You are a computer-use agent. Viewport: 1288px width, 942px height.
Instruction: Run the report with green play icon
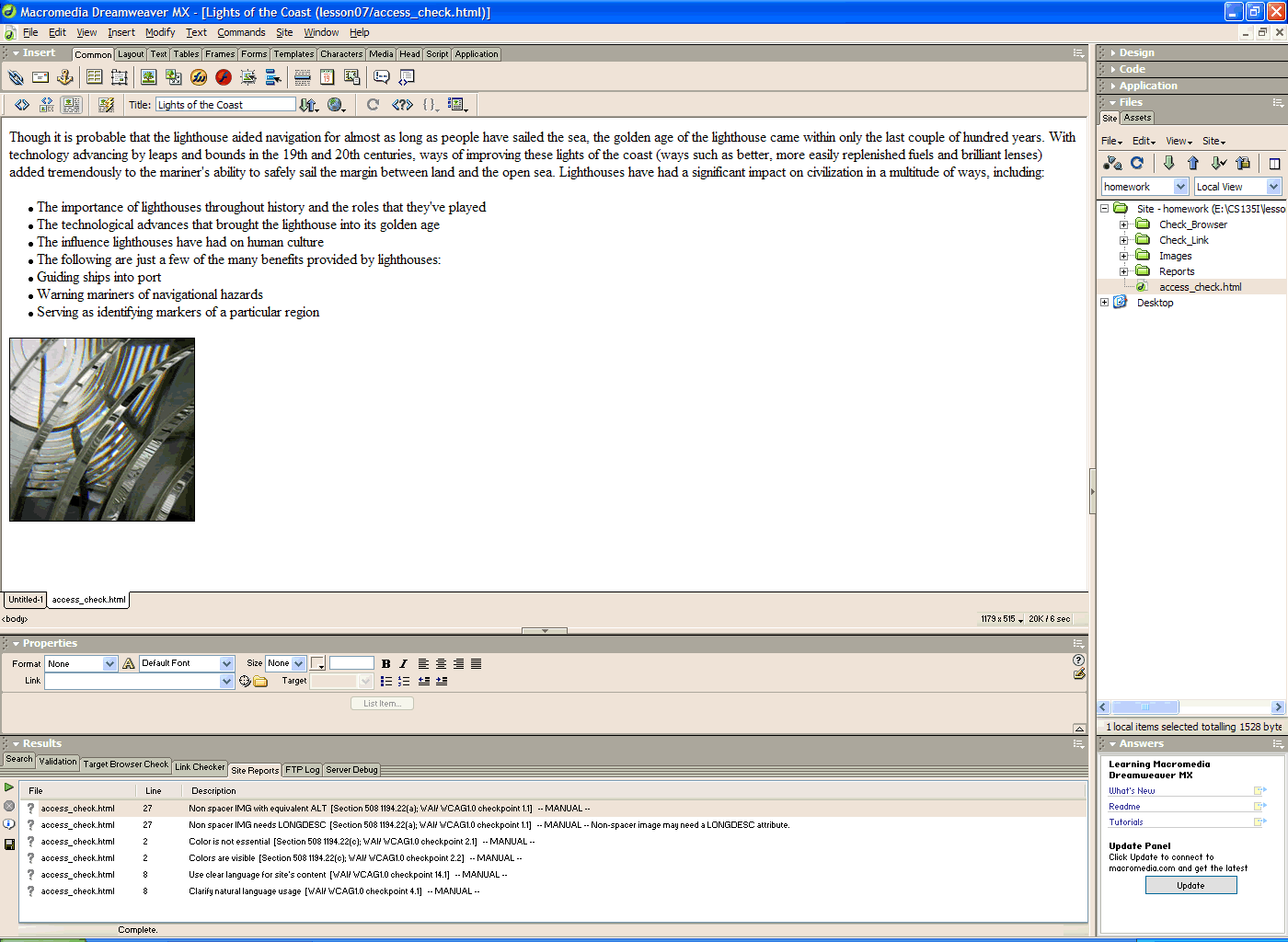coord(9,787)
